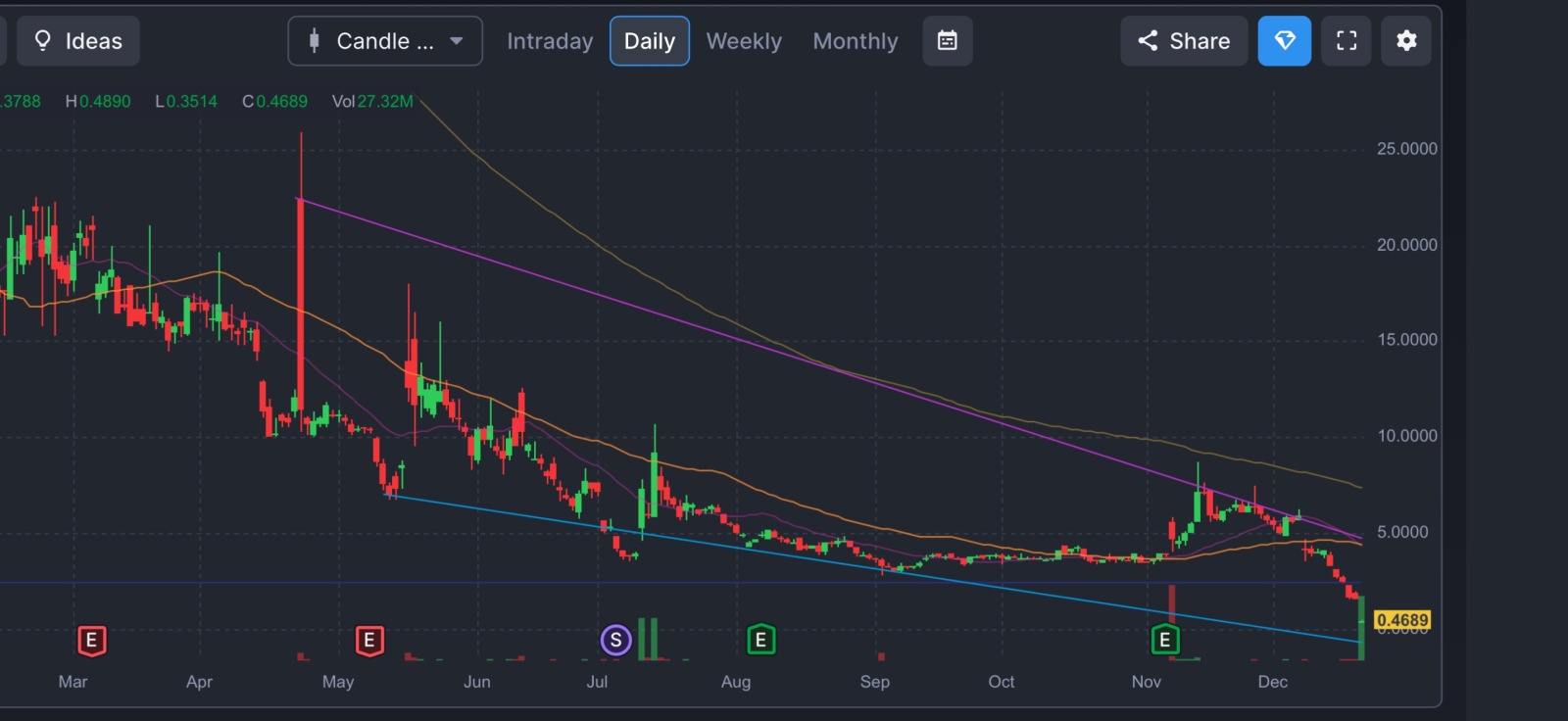Click the 10.0000 price axis label
The image size is (1568, 721).
[x=1406, y=436]
